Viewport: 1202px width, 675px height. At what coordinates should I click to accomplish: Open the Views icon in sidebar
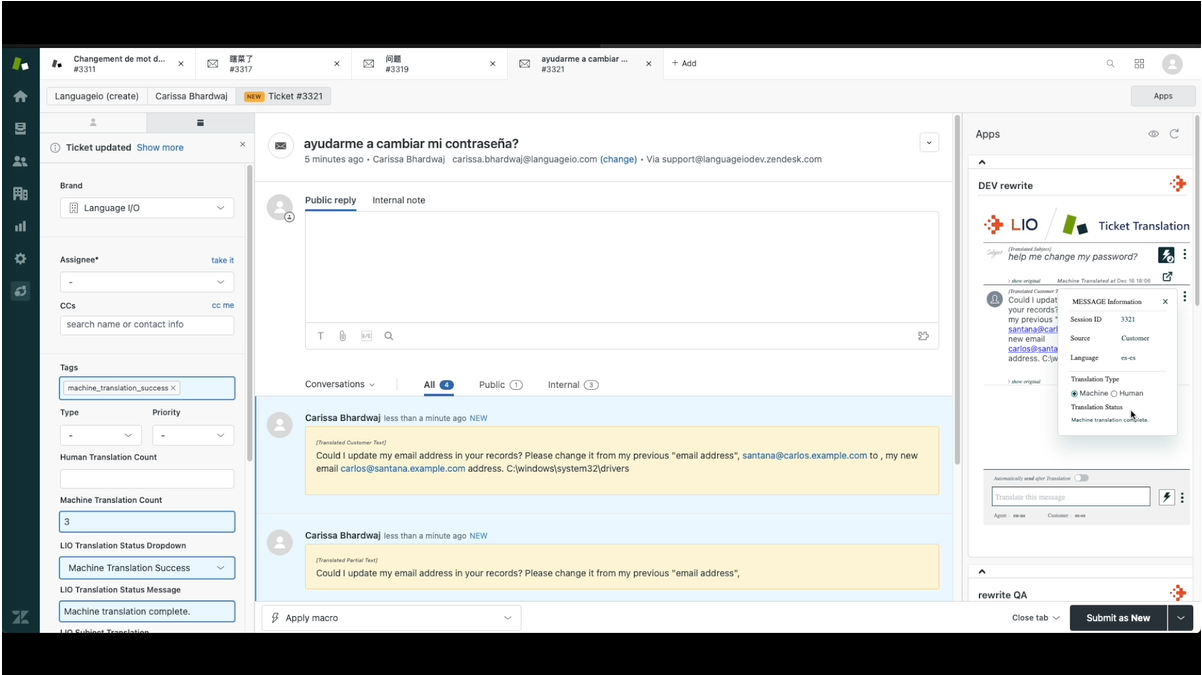click(20, 129)
